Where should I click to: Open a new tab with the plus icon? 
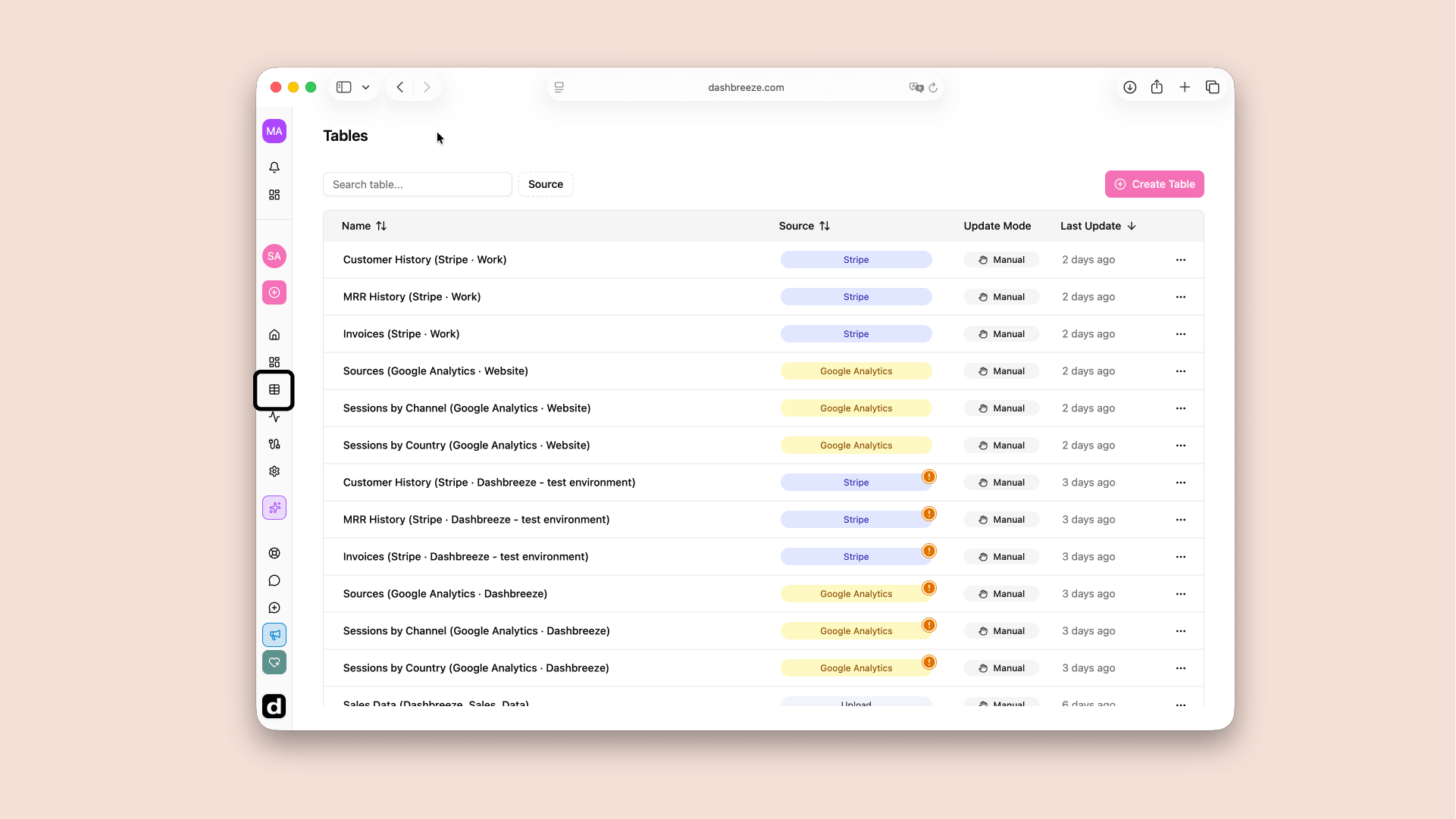(x=1185, y=87)
